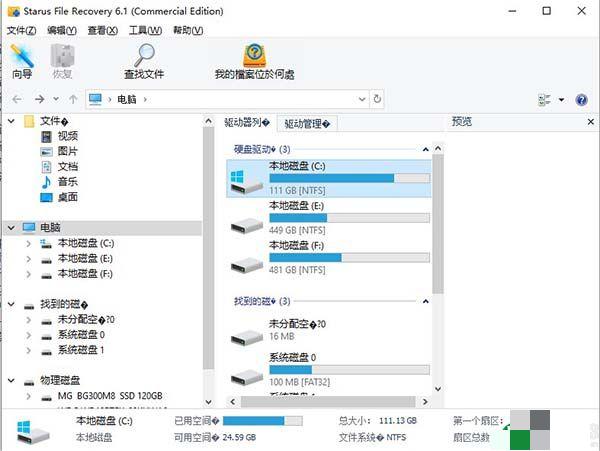Select 本地磁盘 (E:) in left tree
This screenshot has width=600, height=451.
[85, 259]
